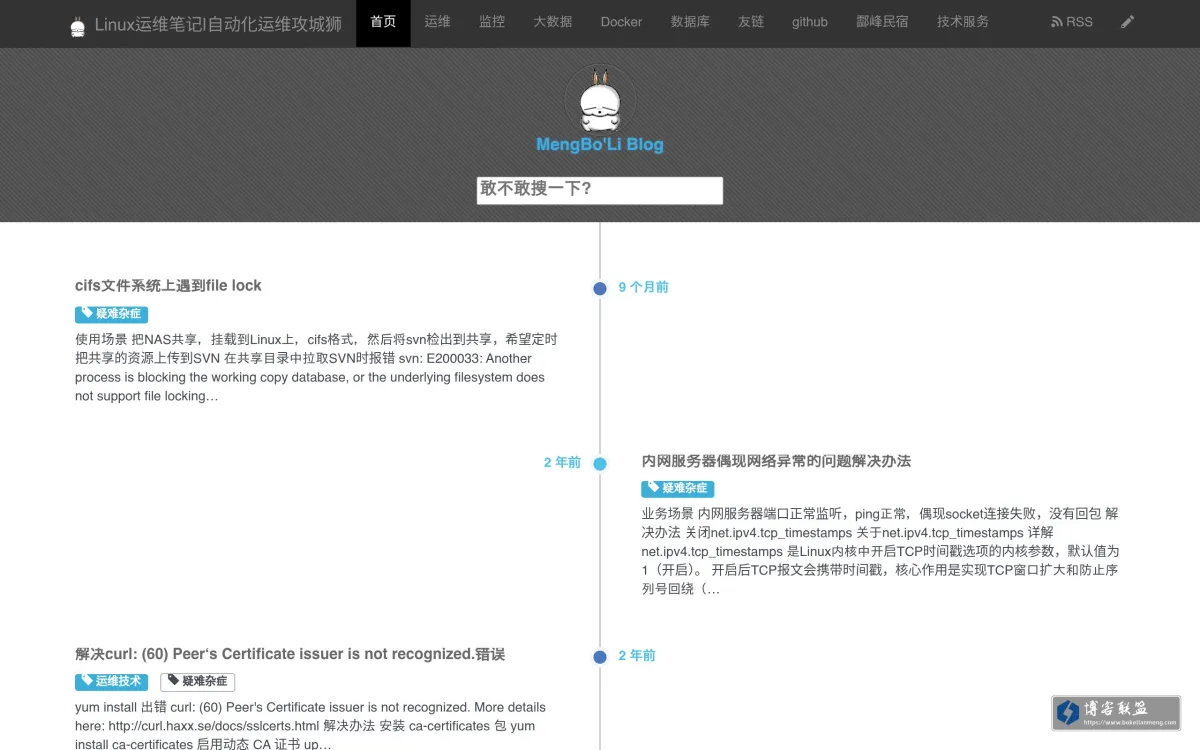Click the 疑难杂症 tag under curl post
Image resolution: width=1200 pixels, height=750 pixels.
197,682
